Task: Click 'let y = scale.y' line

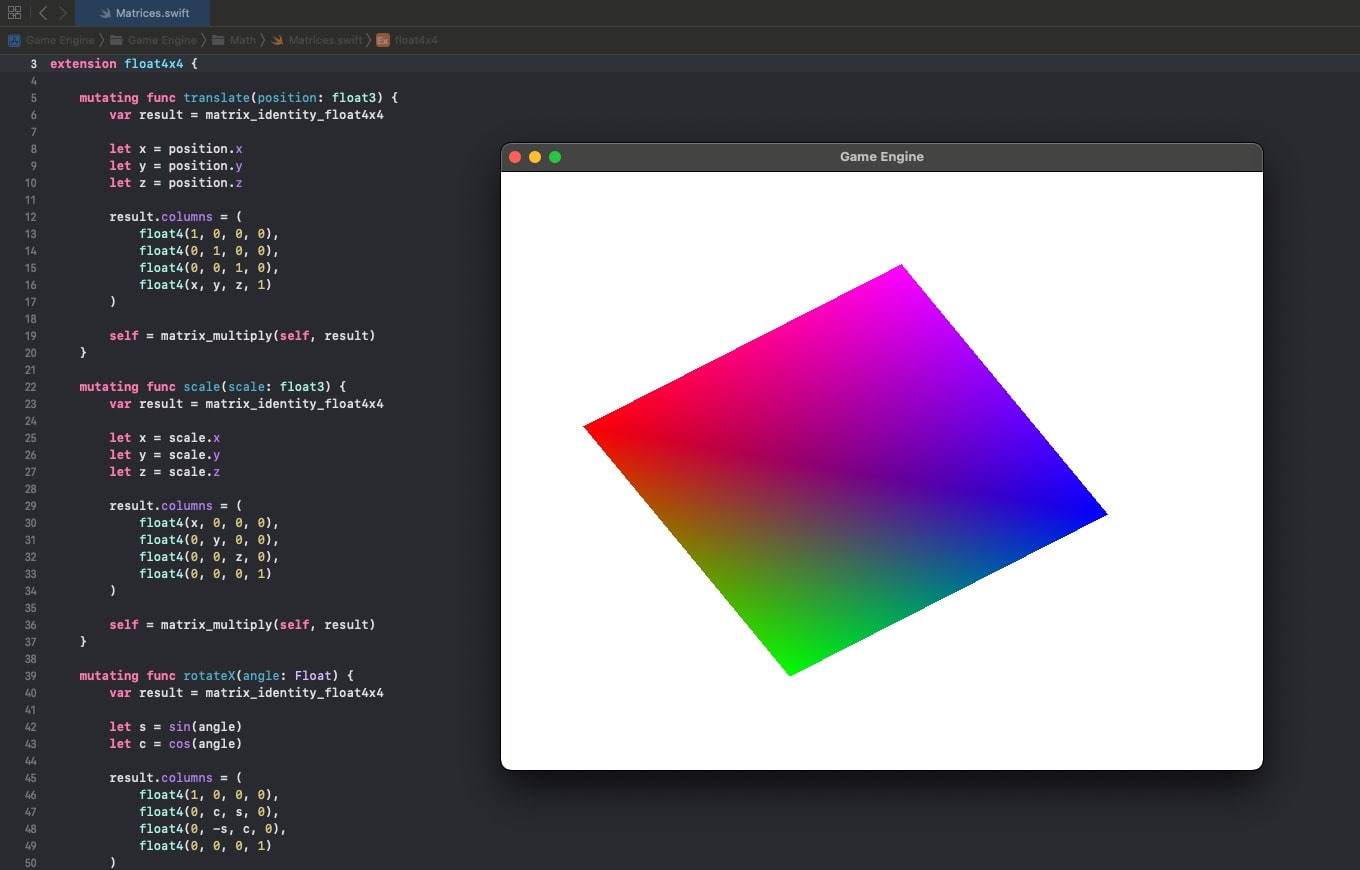Action: click(x=165, y=455)
